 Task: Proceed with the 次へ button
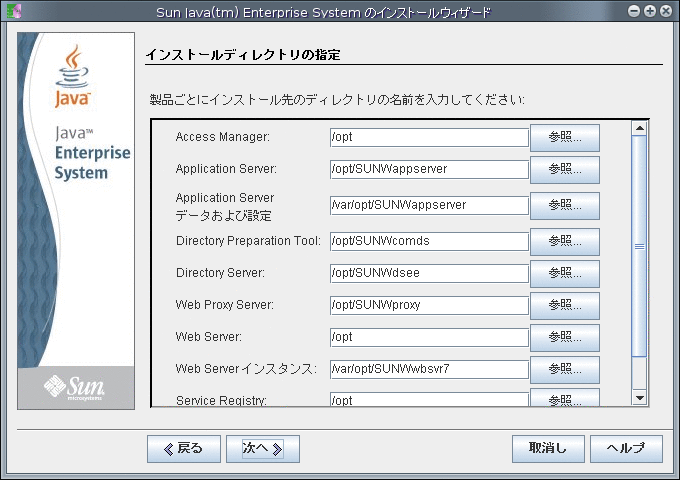click(263, 449)
